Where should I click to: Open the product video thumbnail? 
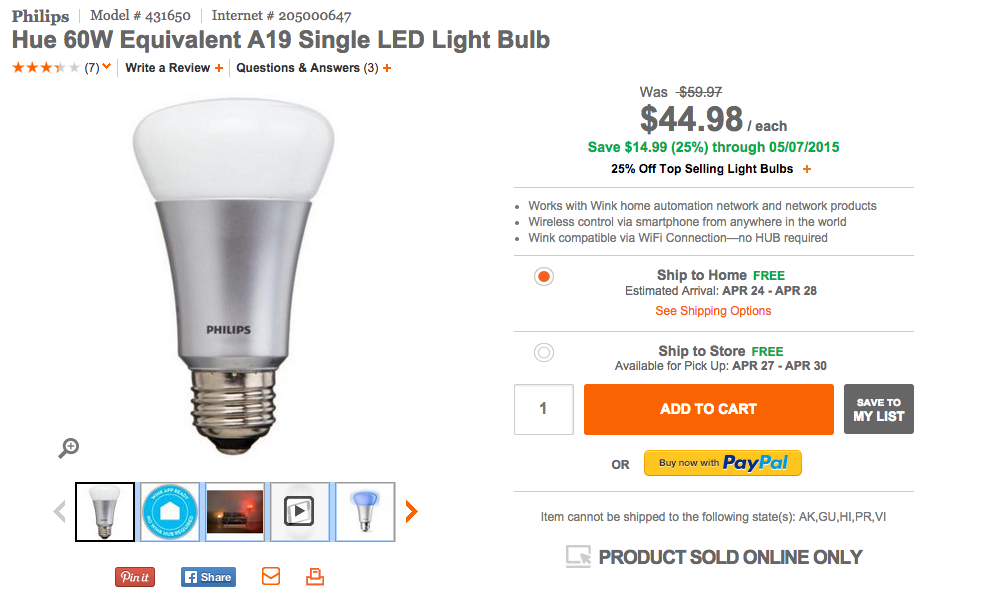[300, 512]
